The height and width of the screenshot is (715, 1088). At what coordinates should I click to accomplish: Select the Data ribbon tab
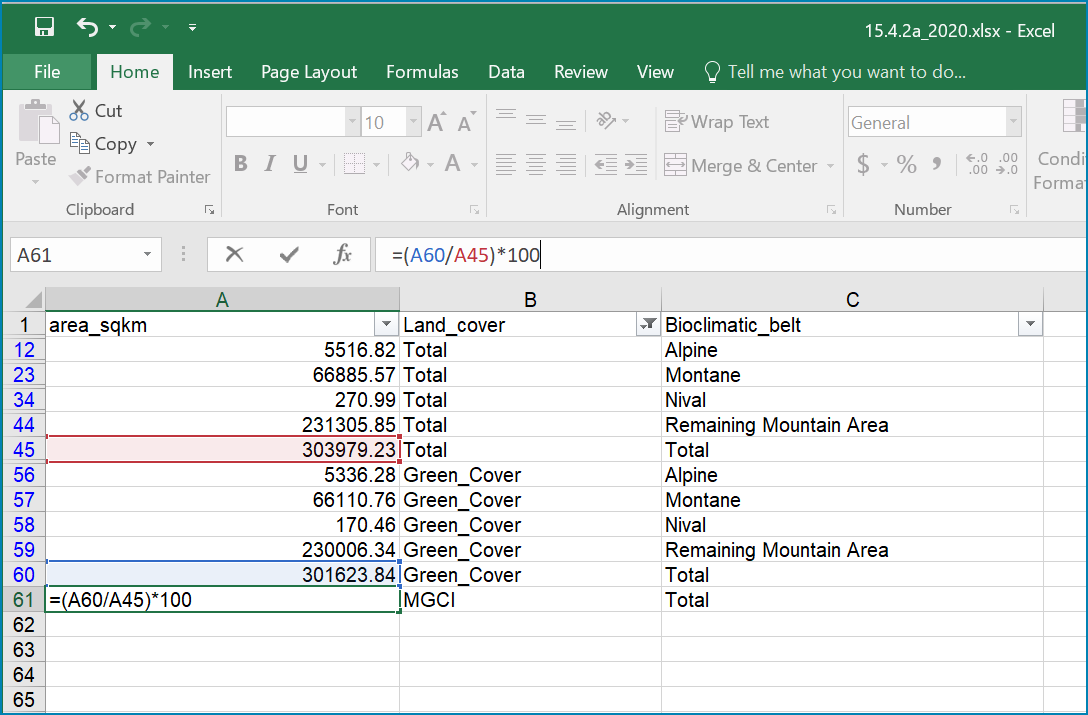(x=506, y=72)
